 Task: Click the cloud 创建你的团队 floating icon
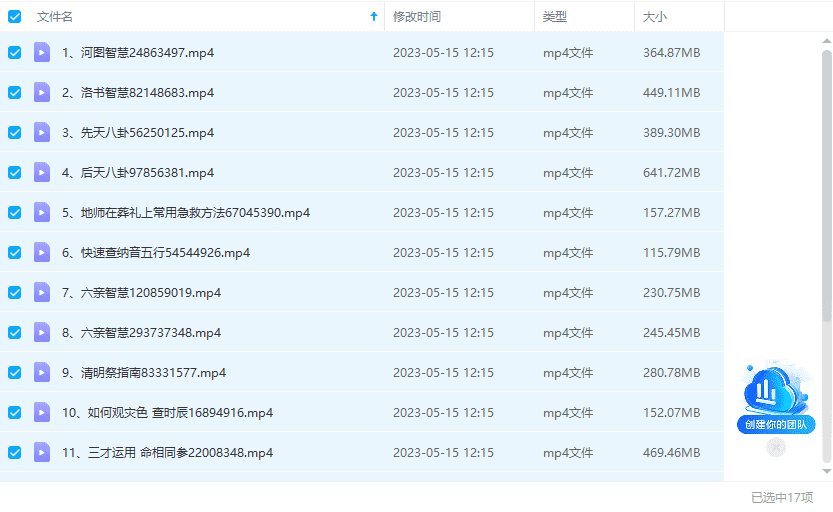click(x=776, y=397)
